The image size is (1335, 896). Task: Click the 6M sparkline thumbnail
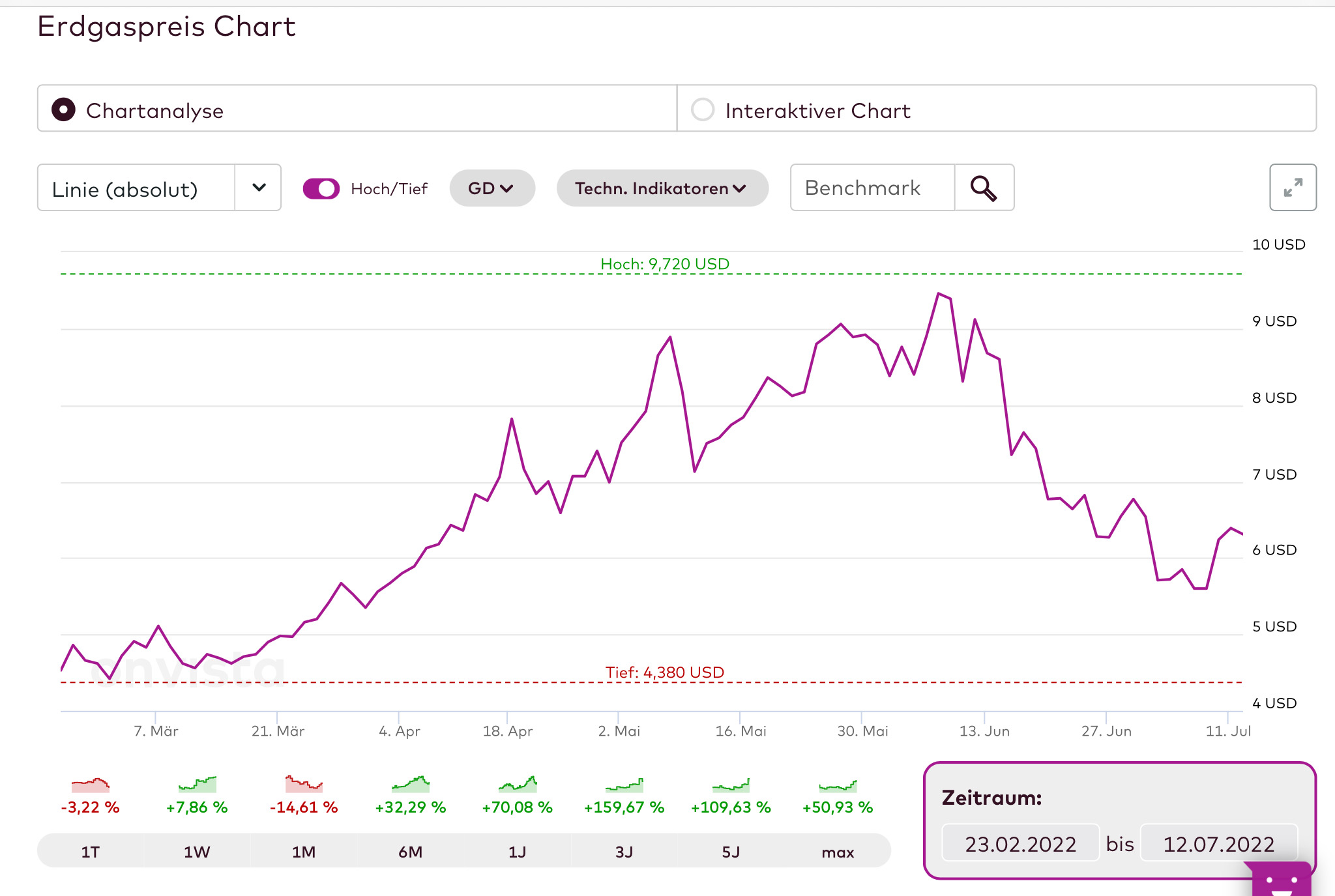point(411,784)
